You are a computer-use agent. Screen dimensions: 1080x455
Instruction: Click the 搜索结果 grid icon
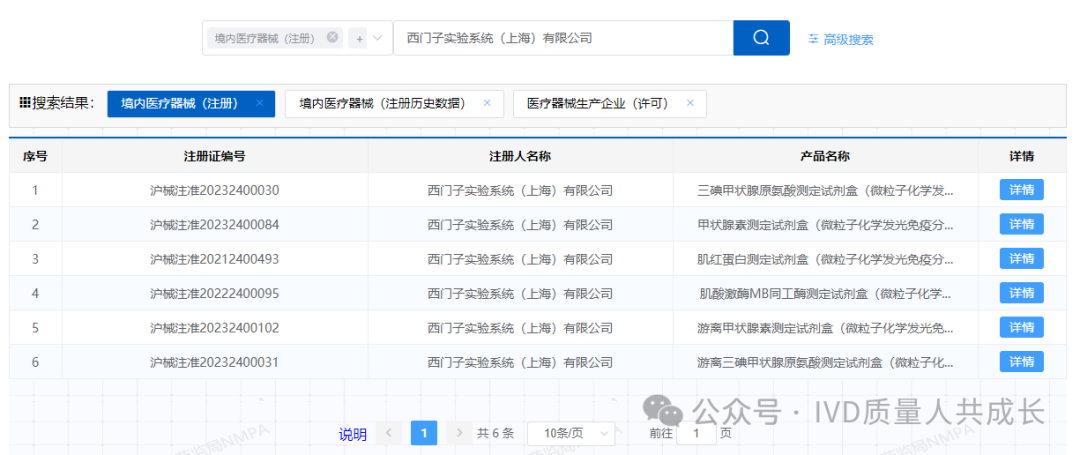pos(24,103)
